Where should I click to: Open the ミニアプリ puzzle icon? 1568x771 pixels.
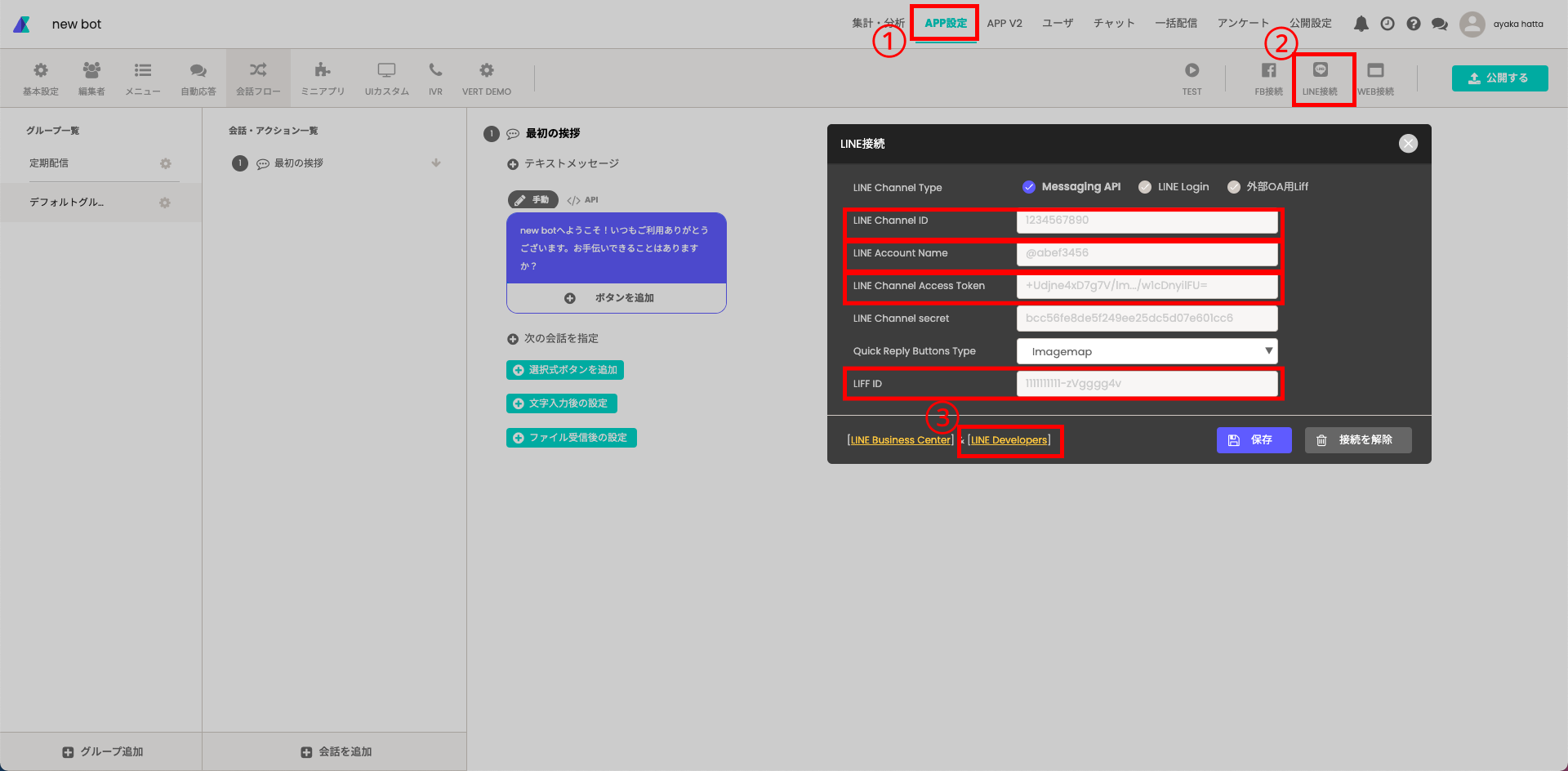point(323,70)
